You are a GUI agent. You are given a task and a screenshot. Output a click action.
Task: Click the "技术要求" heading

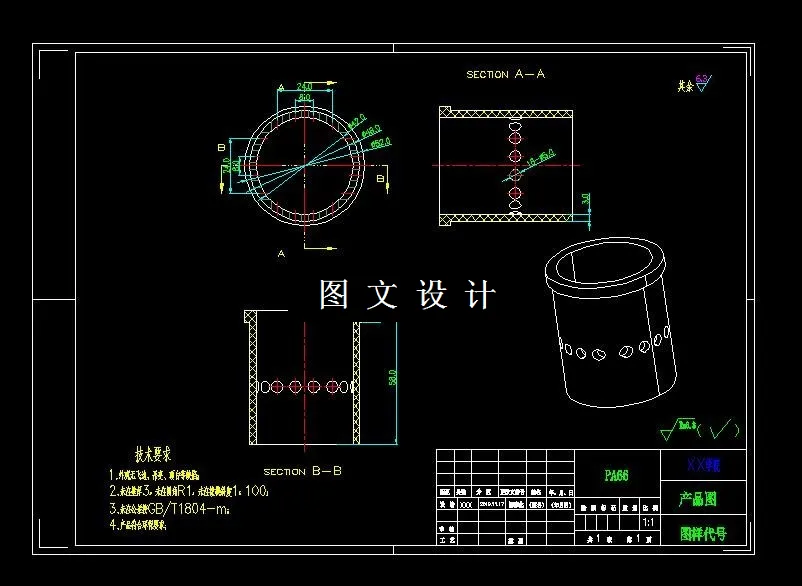(x=153, y=454)
